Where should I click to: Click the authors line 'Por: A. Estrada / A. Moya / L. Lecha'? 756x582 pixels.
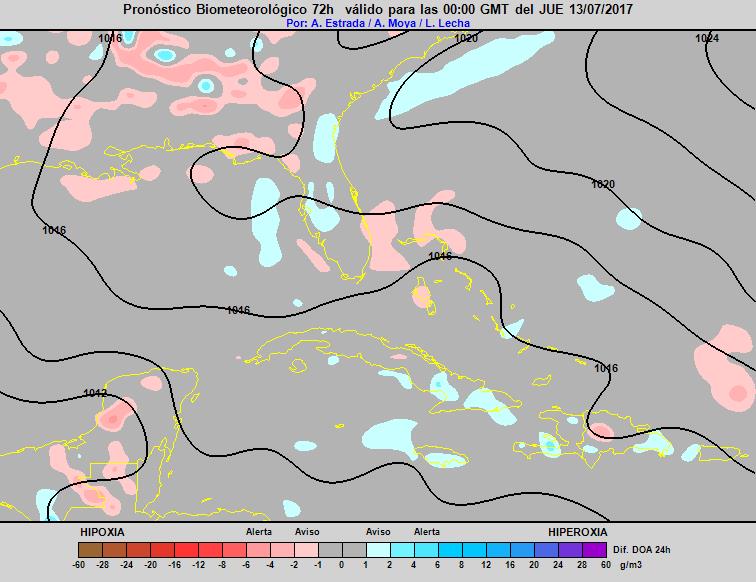378,23
